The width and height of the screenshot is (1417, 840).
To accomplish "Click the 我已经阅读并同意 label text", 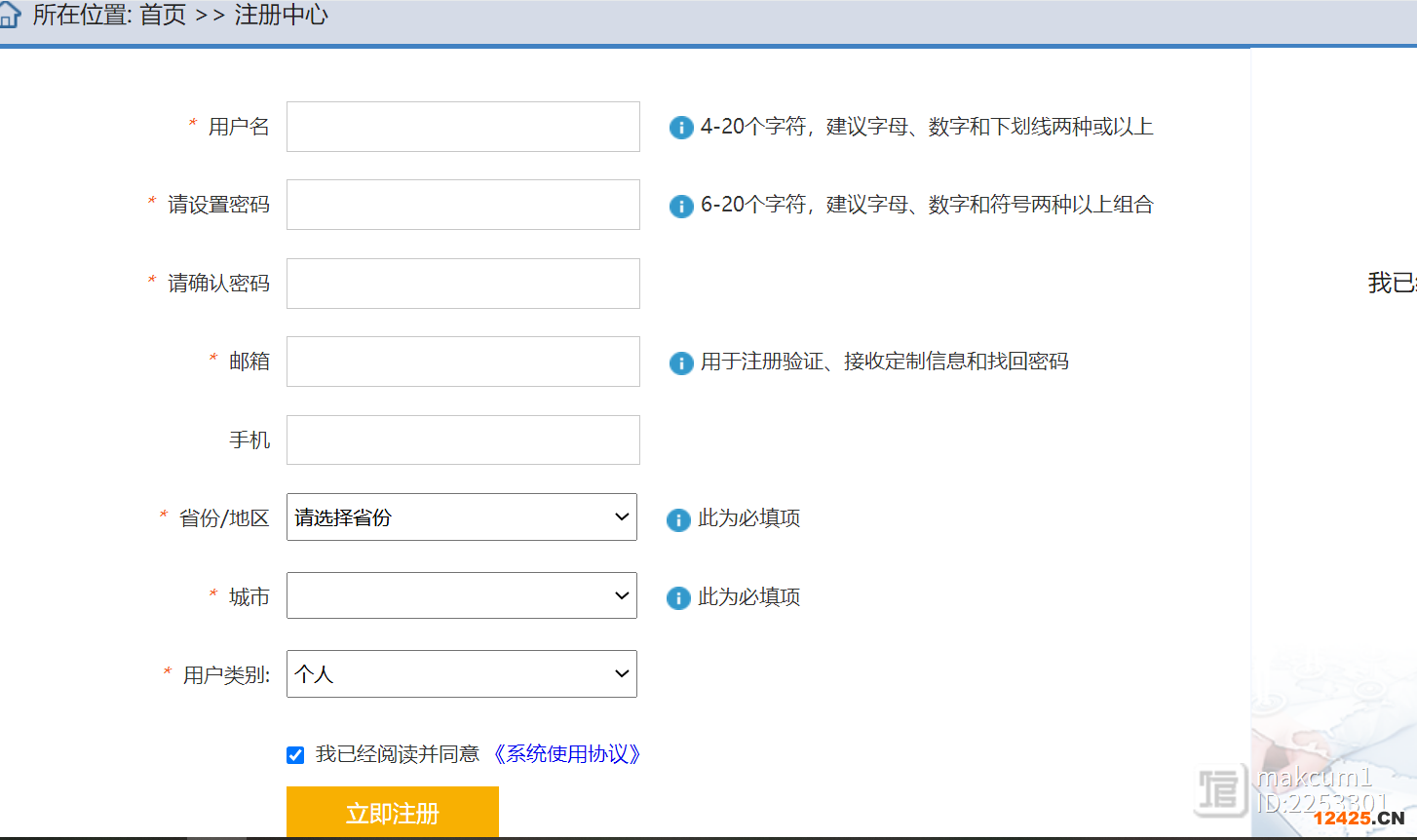I will click(398, 754).
